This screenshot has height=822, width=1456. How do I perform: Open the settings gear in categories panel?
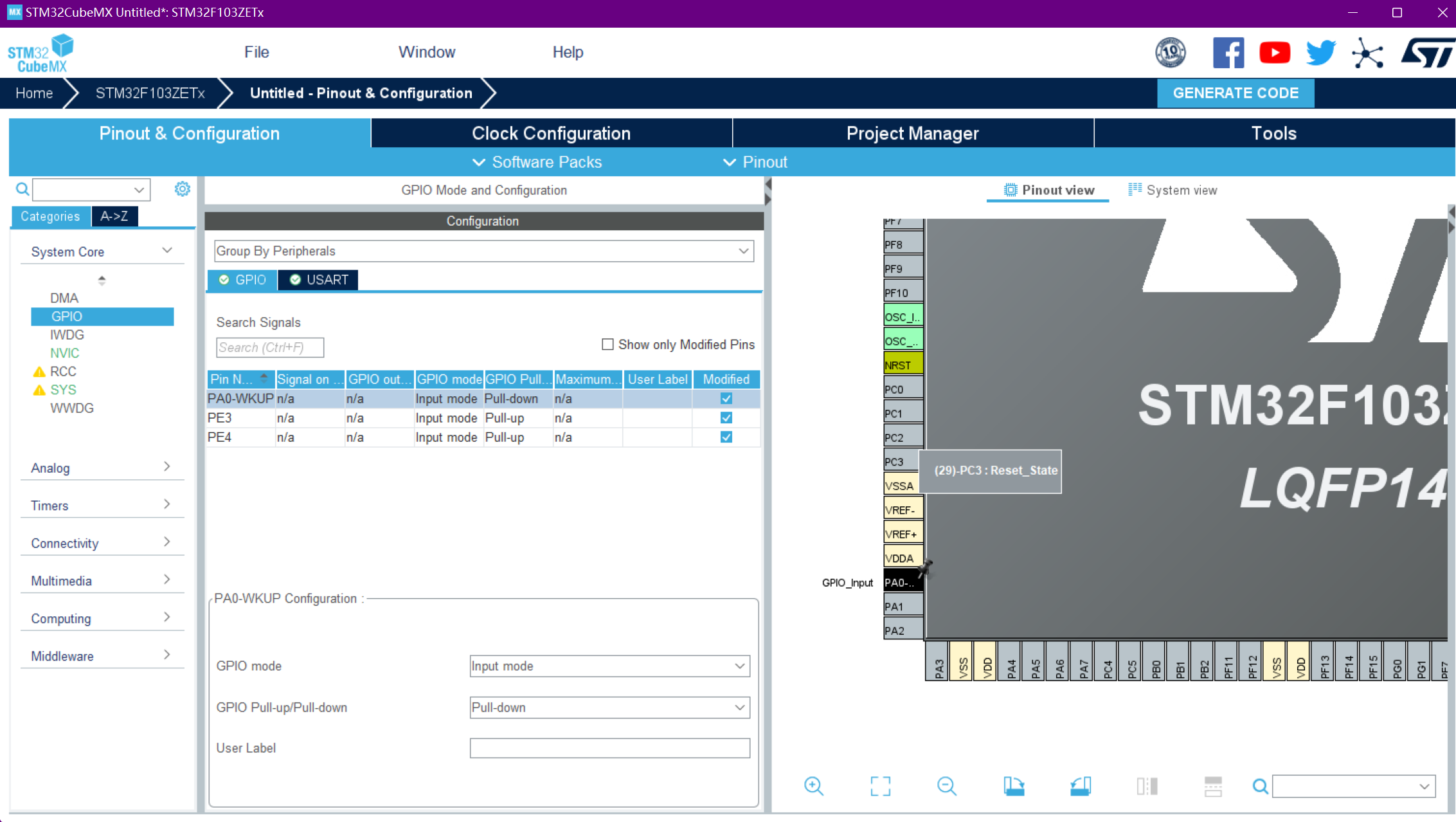click(183, 189)
